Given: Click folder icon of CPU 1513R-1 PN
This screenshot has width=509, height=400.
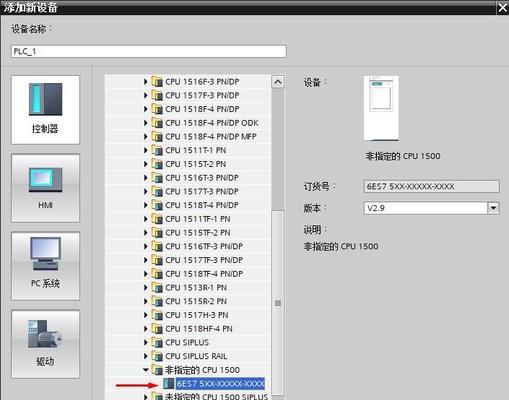Looking at the screenshot, I should point(157,287).
